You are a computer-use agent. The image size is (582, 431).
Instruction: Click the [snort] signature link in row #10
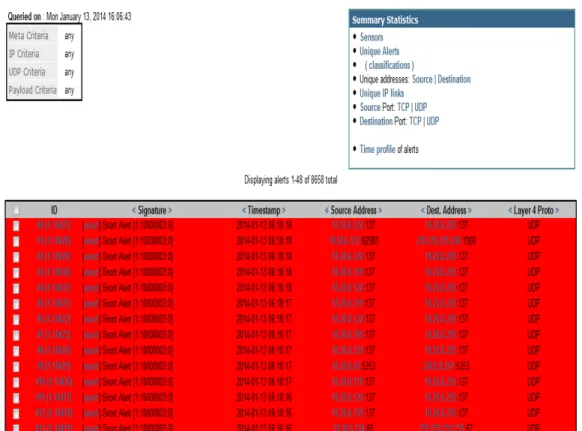(x=91, y=382)
